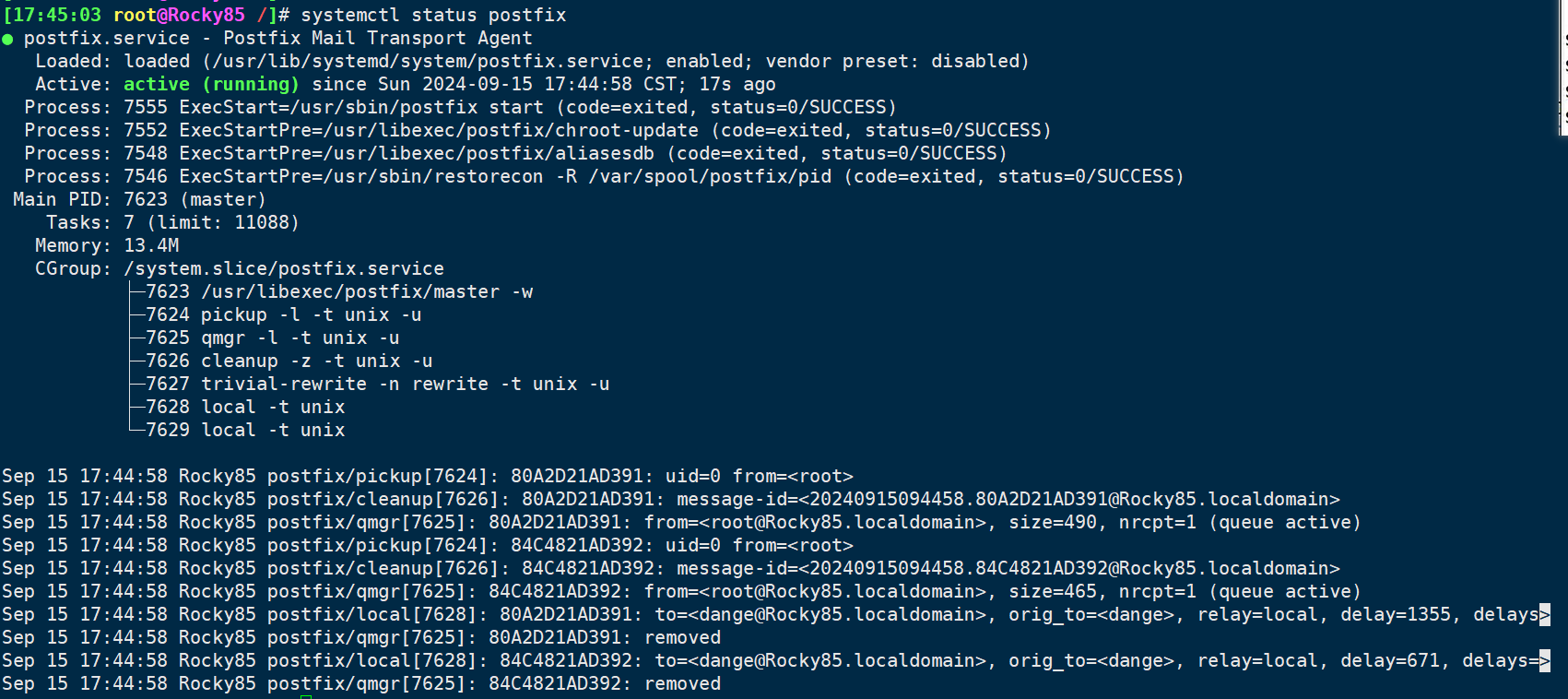Click the CGroup /system.slice/postfix.service path
The image size is (1568, 699).
[284, 268]
